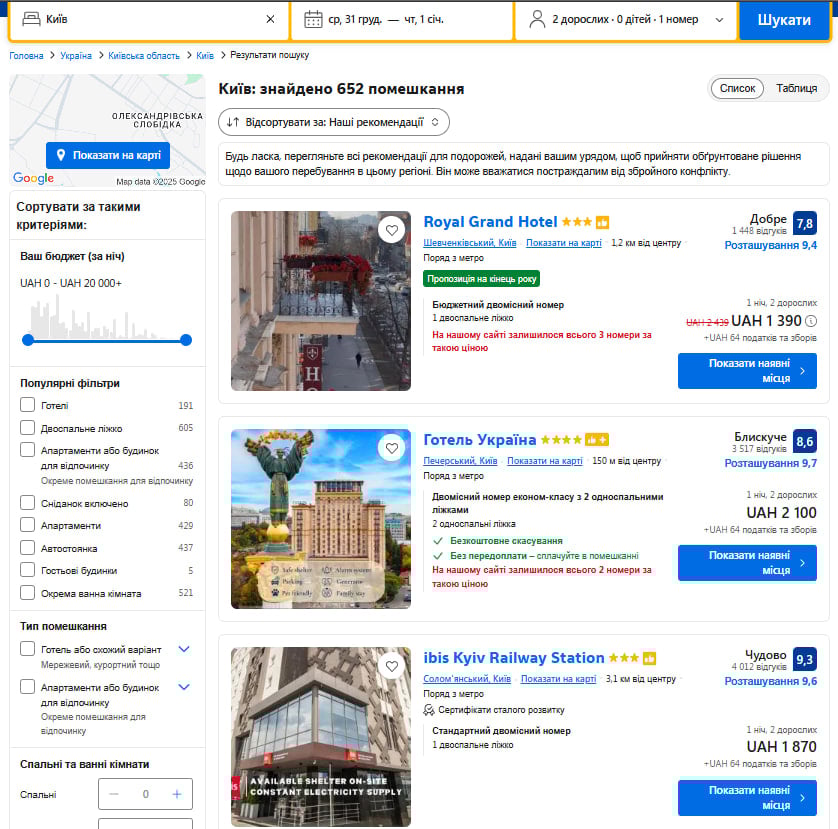
Task: Add Готель Україна to favorites via heart
Action: (x=392, y=448)
